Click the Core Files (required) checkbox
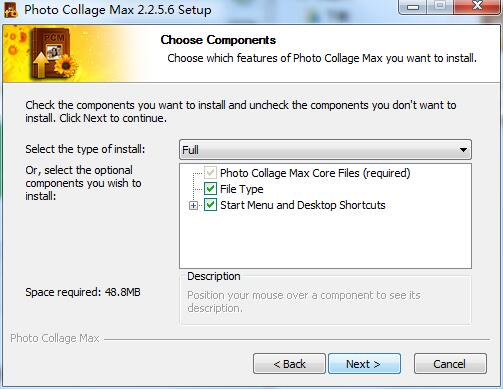 [x=210, y=173]
